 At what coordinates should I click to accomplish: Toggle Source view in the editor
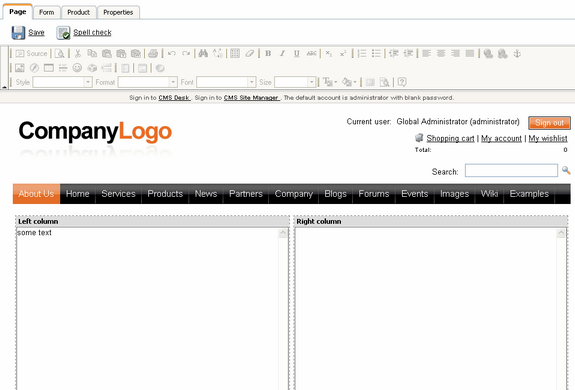(31, 54)
